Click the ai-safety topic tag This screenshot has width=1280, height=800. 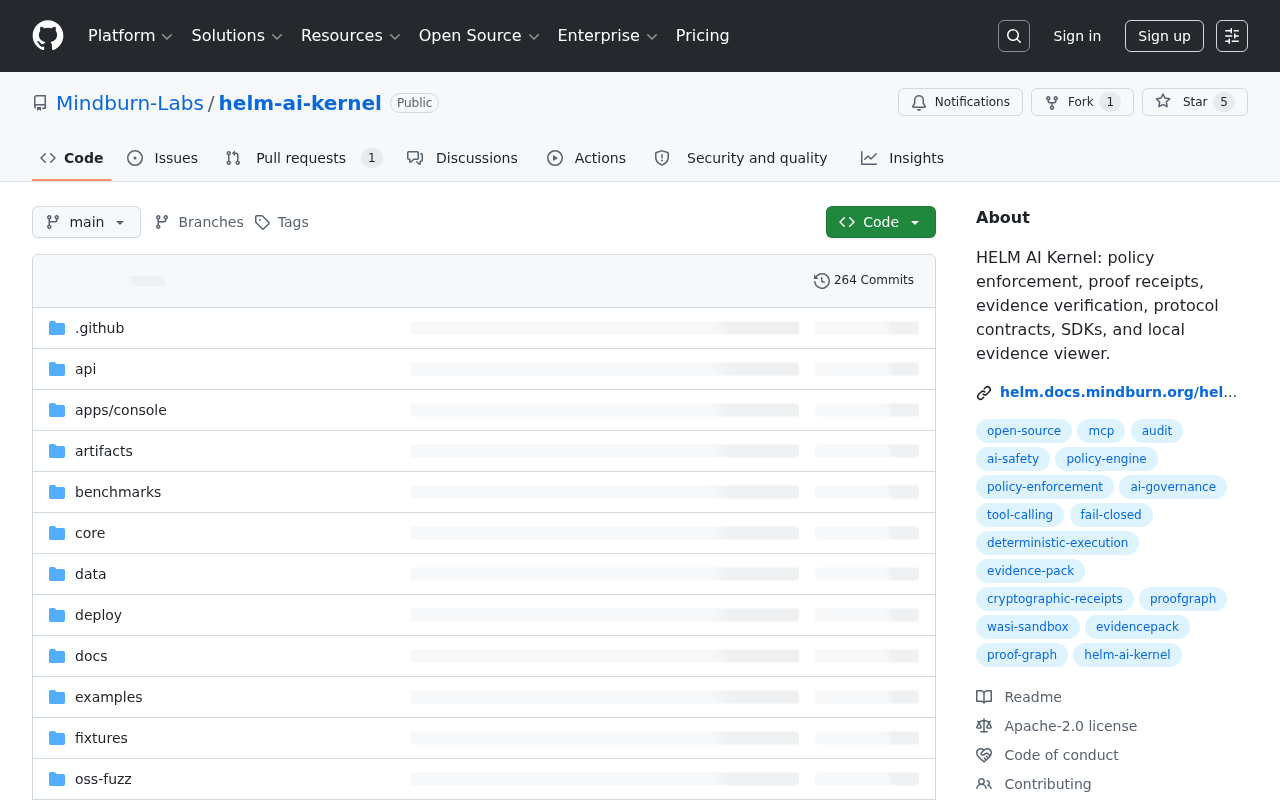(1013, 459)
